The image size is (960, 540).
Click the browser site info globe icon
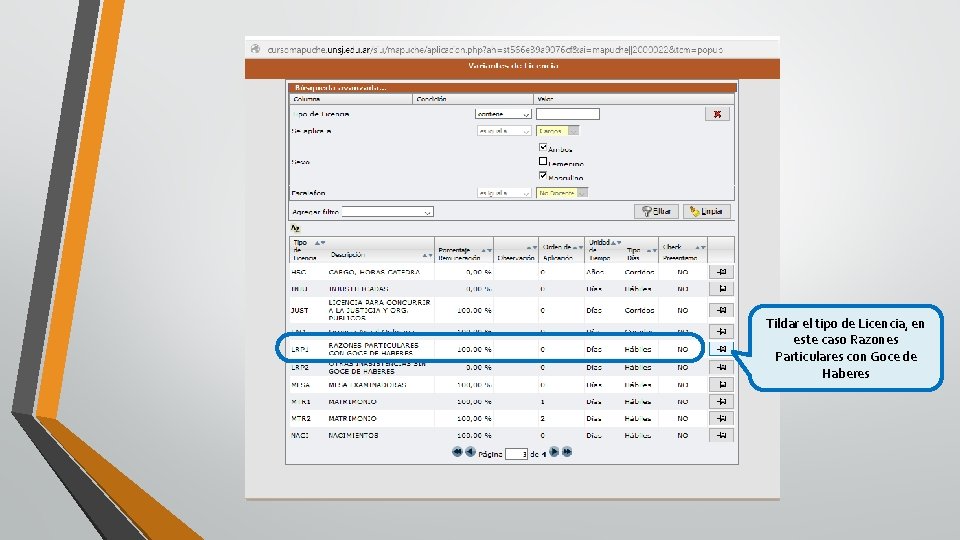pyautogui.click(x=255, y=49)
